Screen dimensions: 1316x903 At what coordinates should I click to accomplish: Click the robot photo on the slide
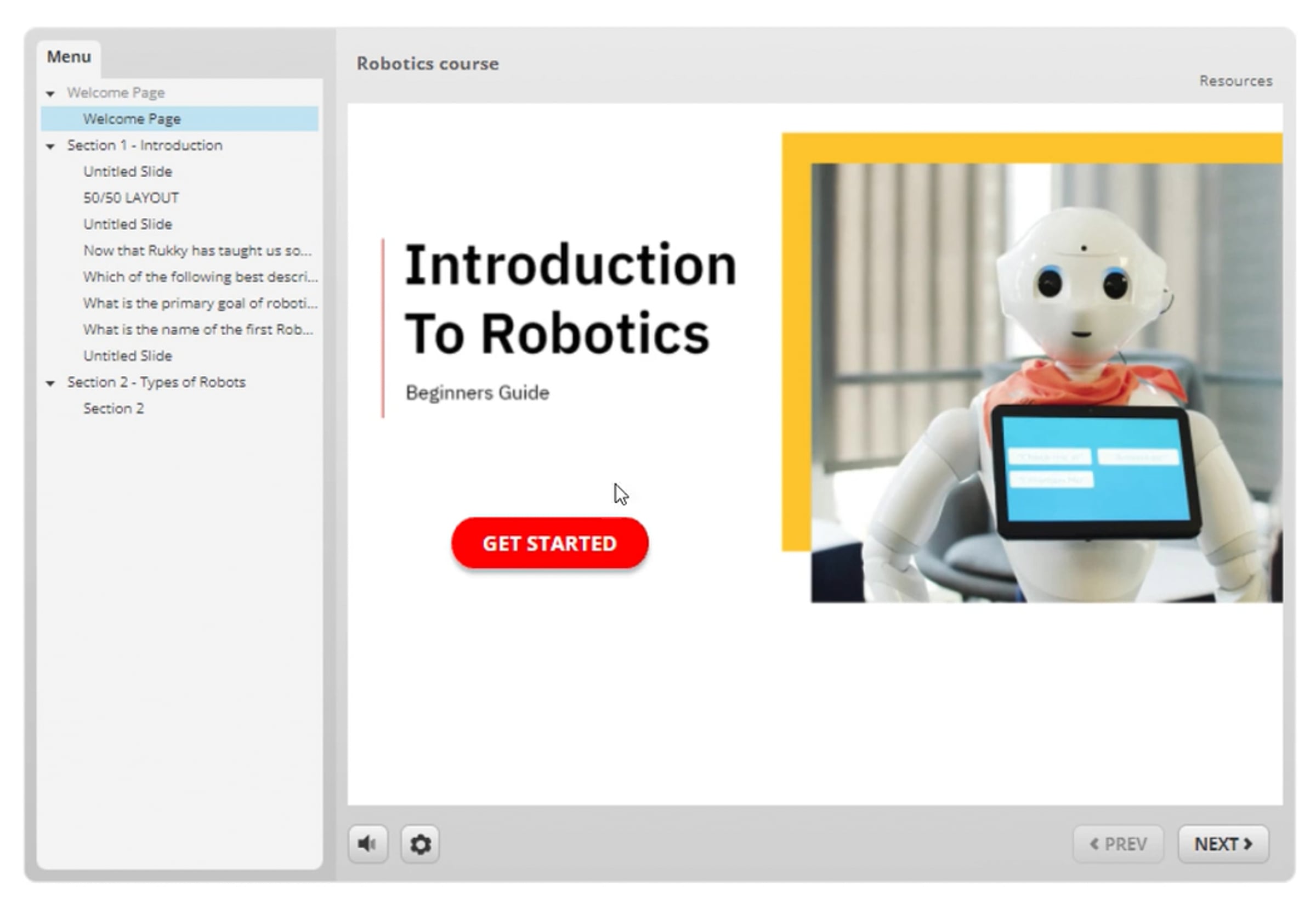[1046, 383]
